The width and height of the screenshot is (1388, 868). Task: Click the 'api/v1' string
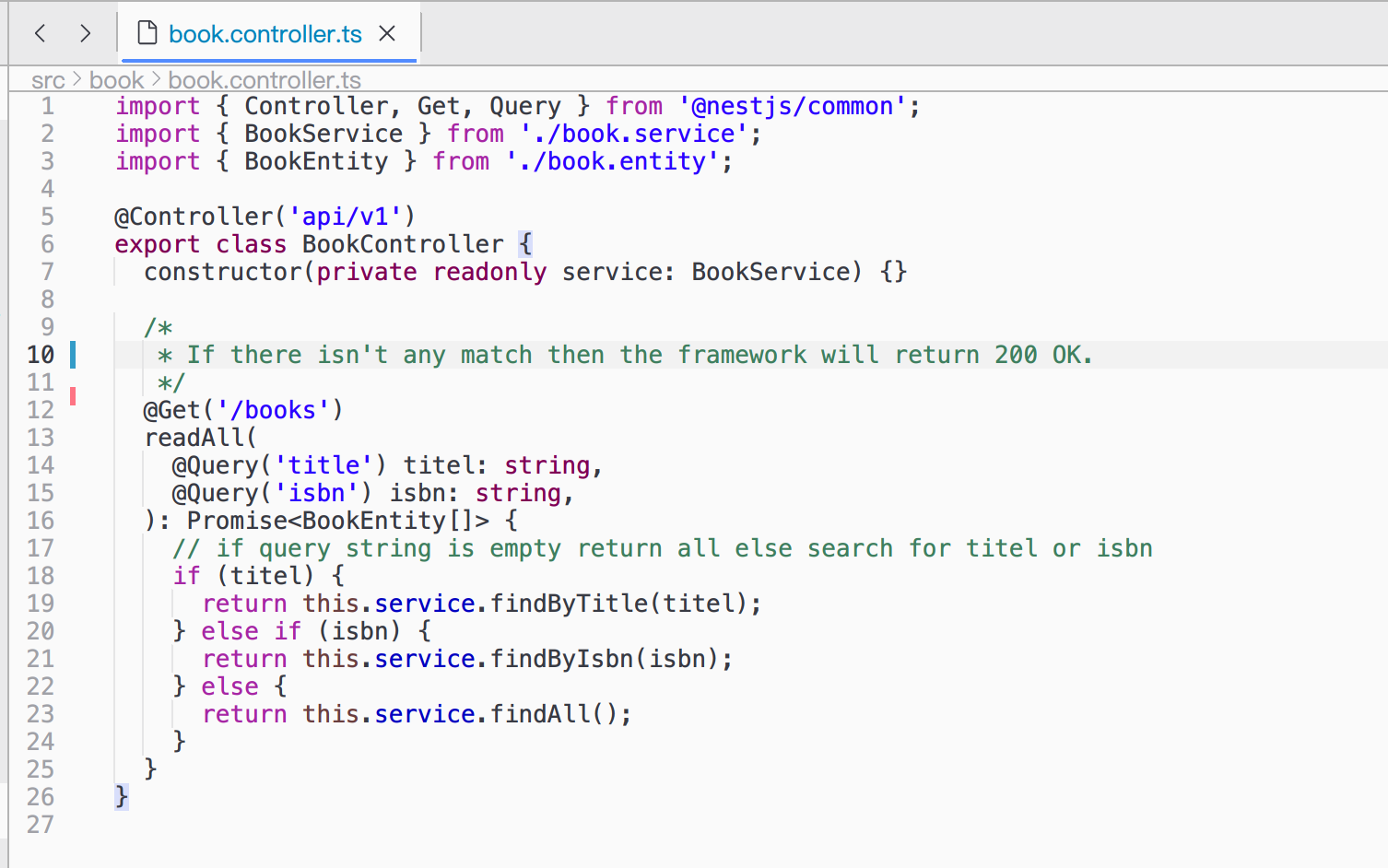pyautogui.click(x=346, y=217)
